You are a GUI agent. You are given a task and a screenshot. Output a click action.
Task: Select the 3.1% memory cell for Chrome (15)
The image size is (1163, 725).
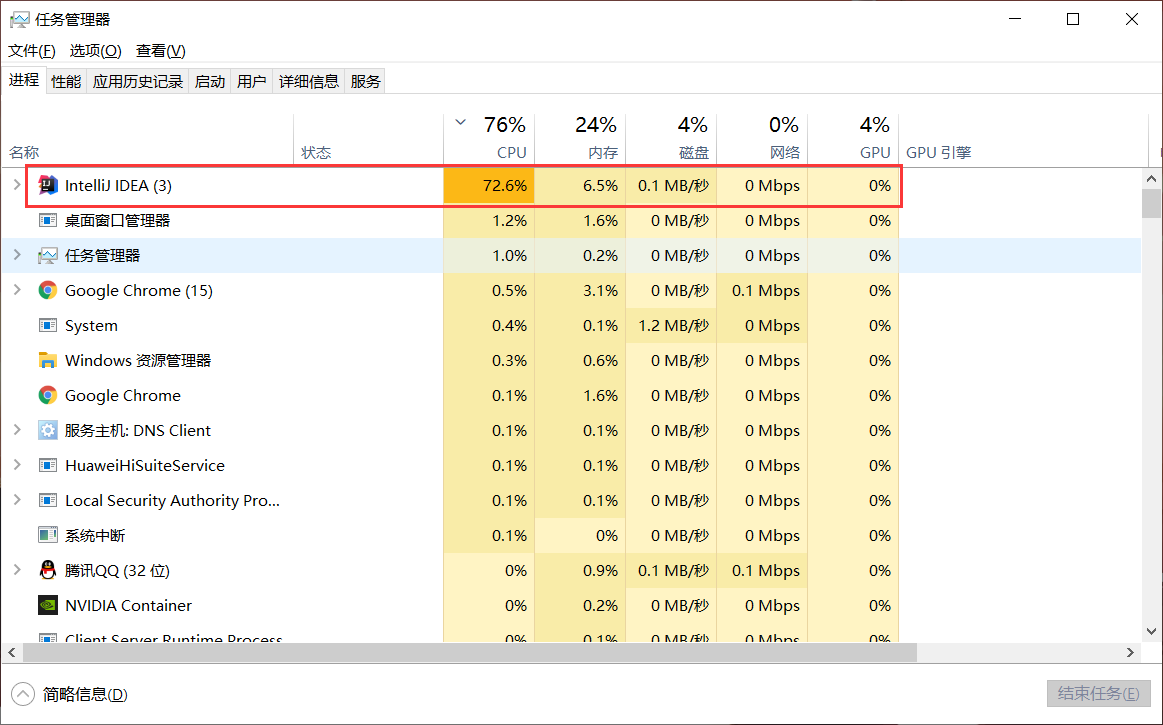pos(580,290)
